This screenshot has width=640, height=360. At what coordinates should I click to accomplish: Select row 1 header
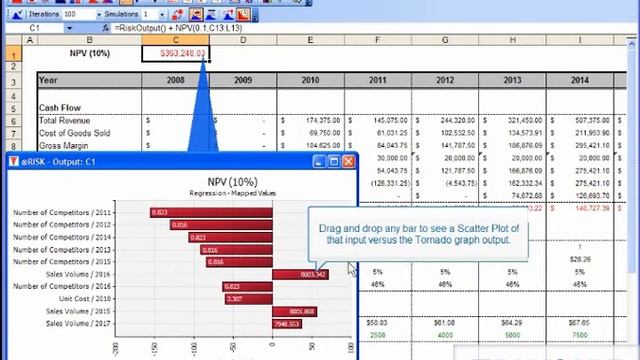pyautogui.click(x=13, y=54)
